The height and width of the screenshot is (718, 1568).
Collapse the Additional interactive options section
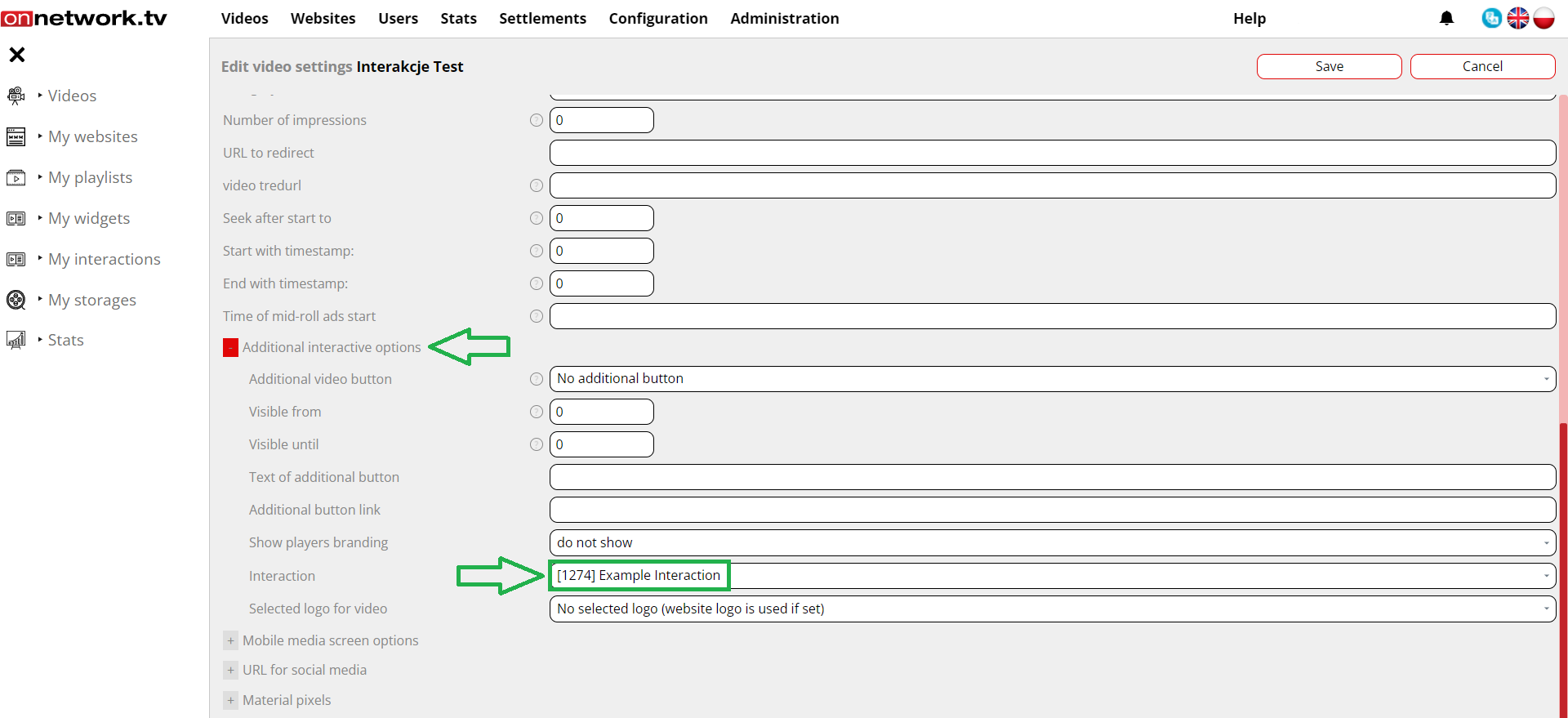click(x=230, y=348)
